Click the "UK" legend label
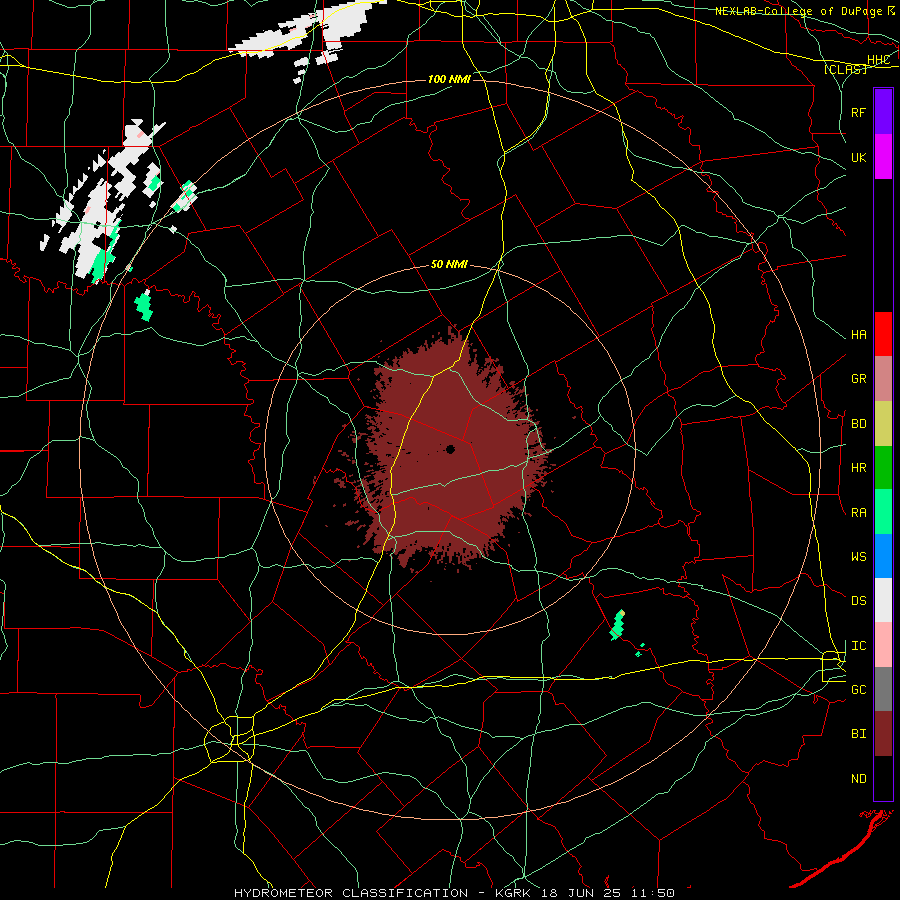Screen dimensions: 900x900 pyautogui.click(x=858, y=157)
